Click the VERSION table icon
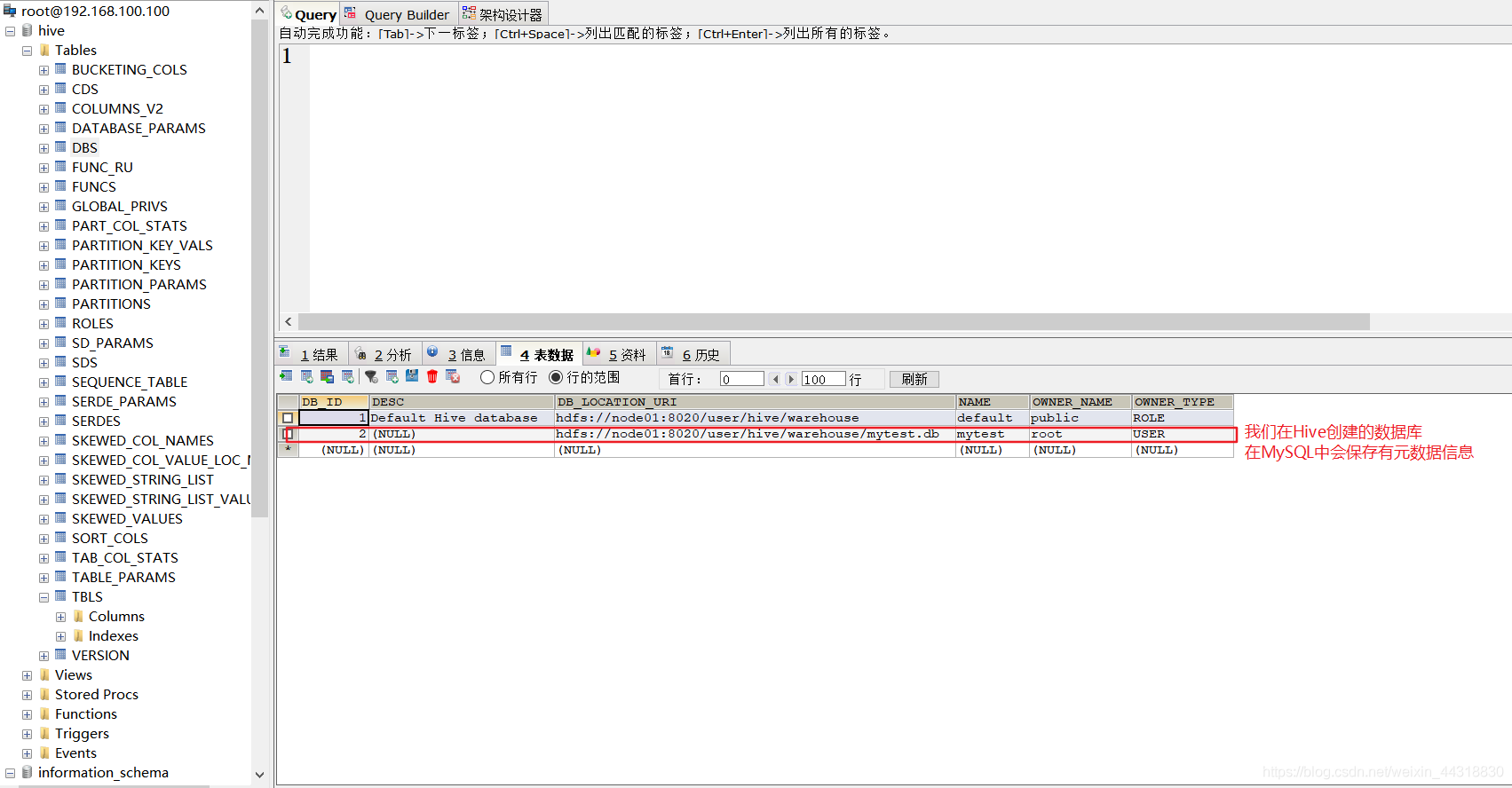 (x=60, y=654)
